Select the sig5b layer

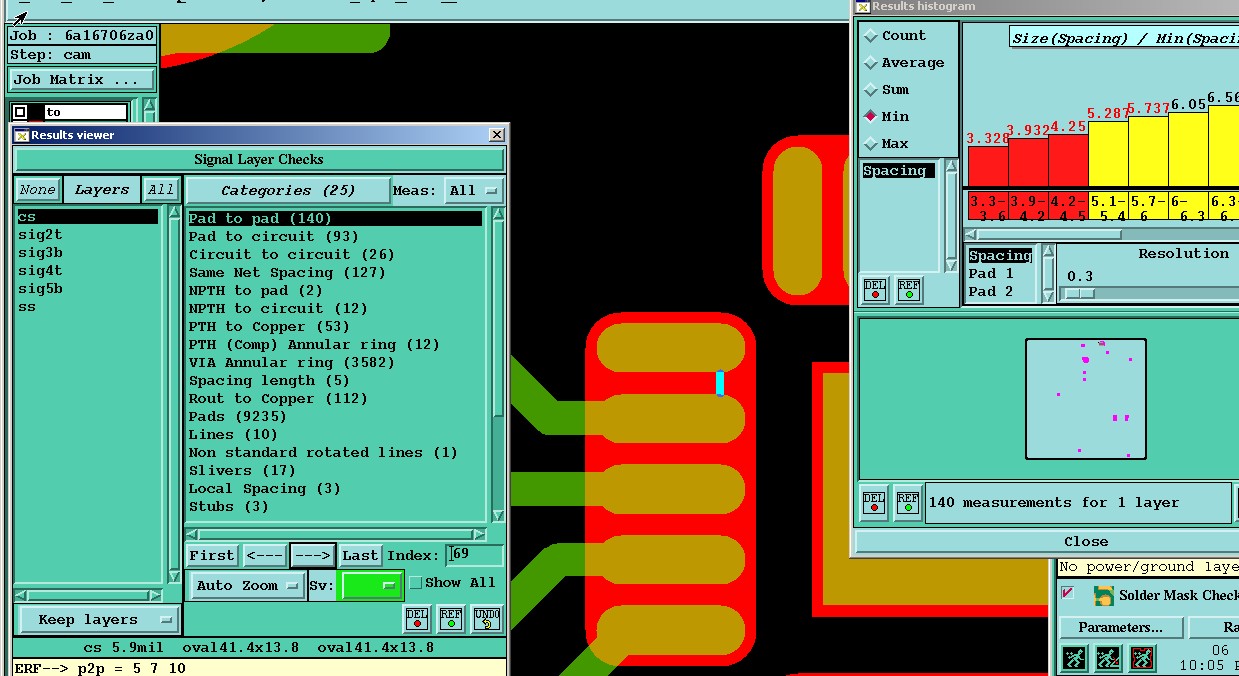click(x=87, y=289)
